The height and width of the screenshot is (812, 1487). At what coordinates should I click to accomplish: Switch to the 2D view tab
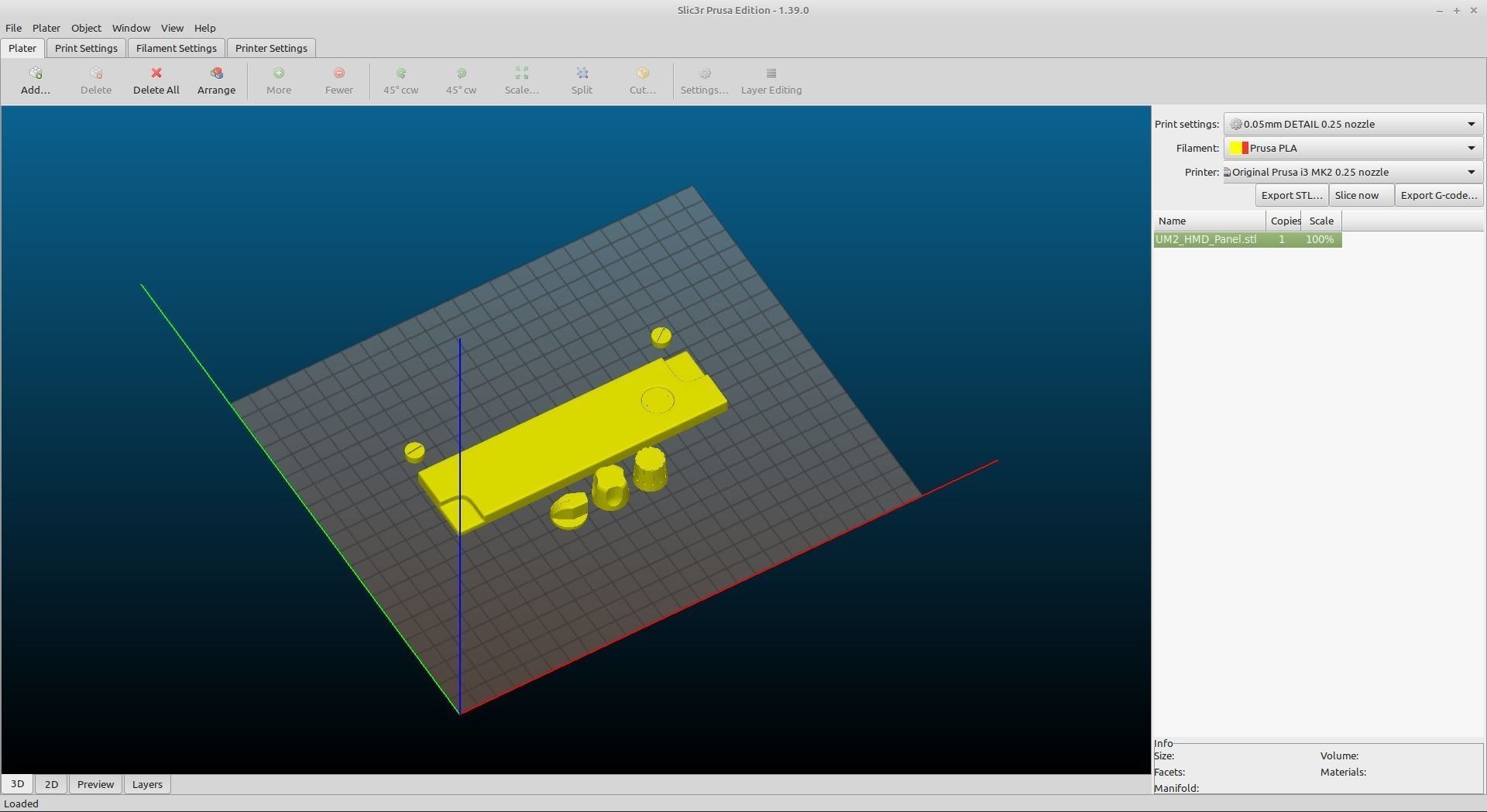51,784
